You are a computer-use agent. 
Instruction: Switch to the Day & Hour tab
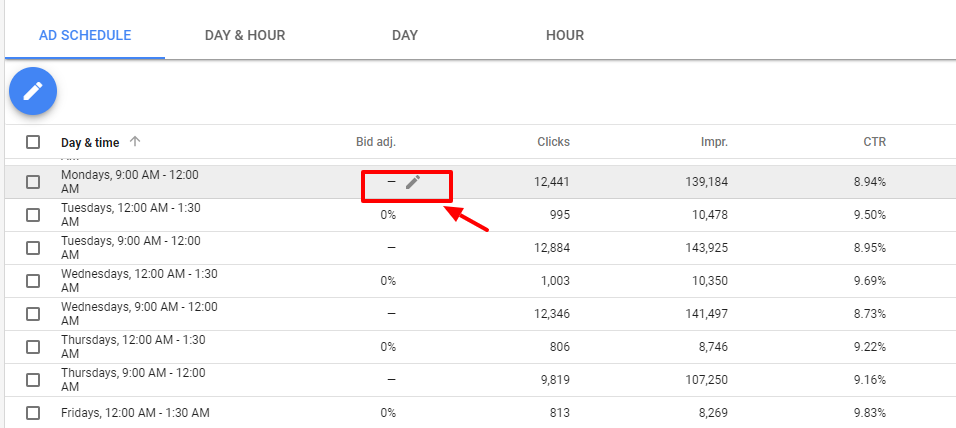click(x=245, y=35)
